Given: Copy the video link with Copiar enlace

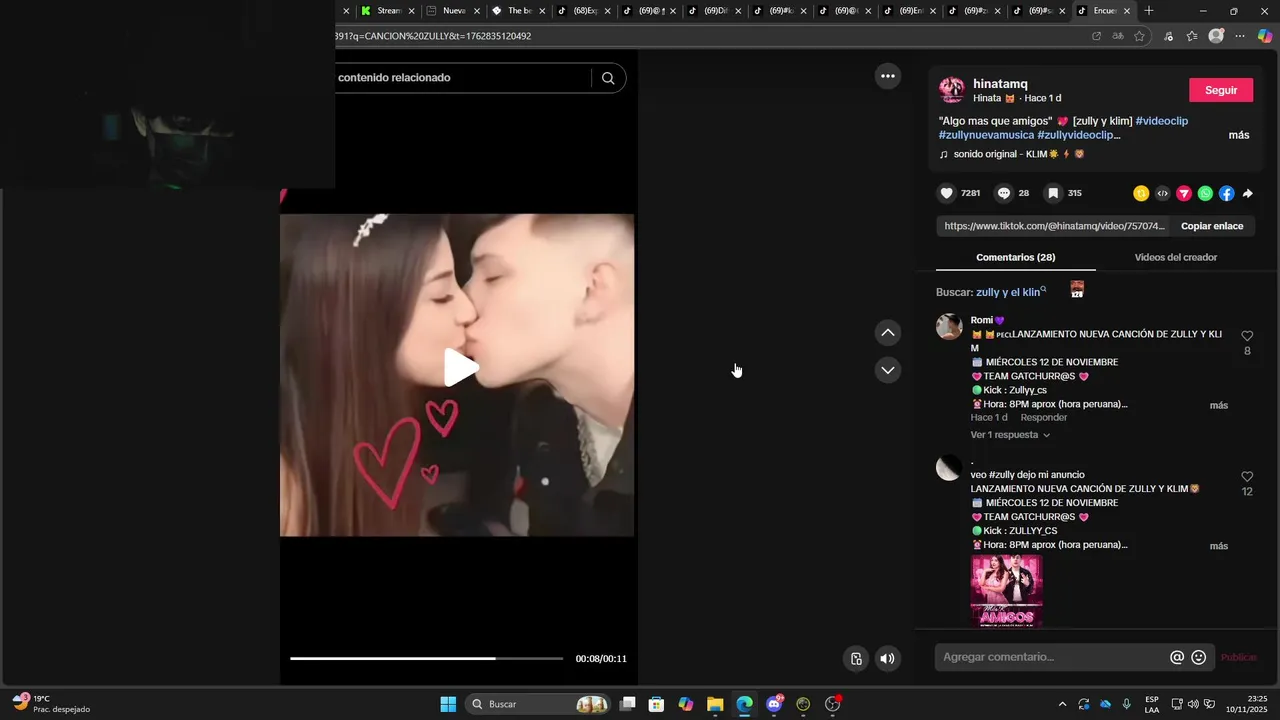Looking at the screenshot, I should pos(1212,226).
